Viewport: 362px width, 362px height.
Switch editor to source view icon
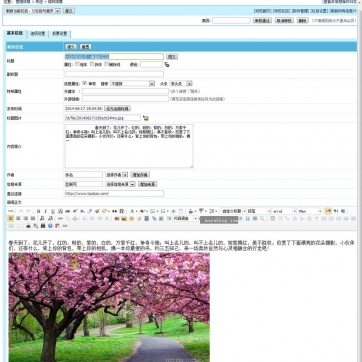[x=11, y=211]
